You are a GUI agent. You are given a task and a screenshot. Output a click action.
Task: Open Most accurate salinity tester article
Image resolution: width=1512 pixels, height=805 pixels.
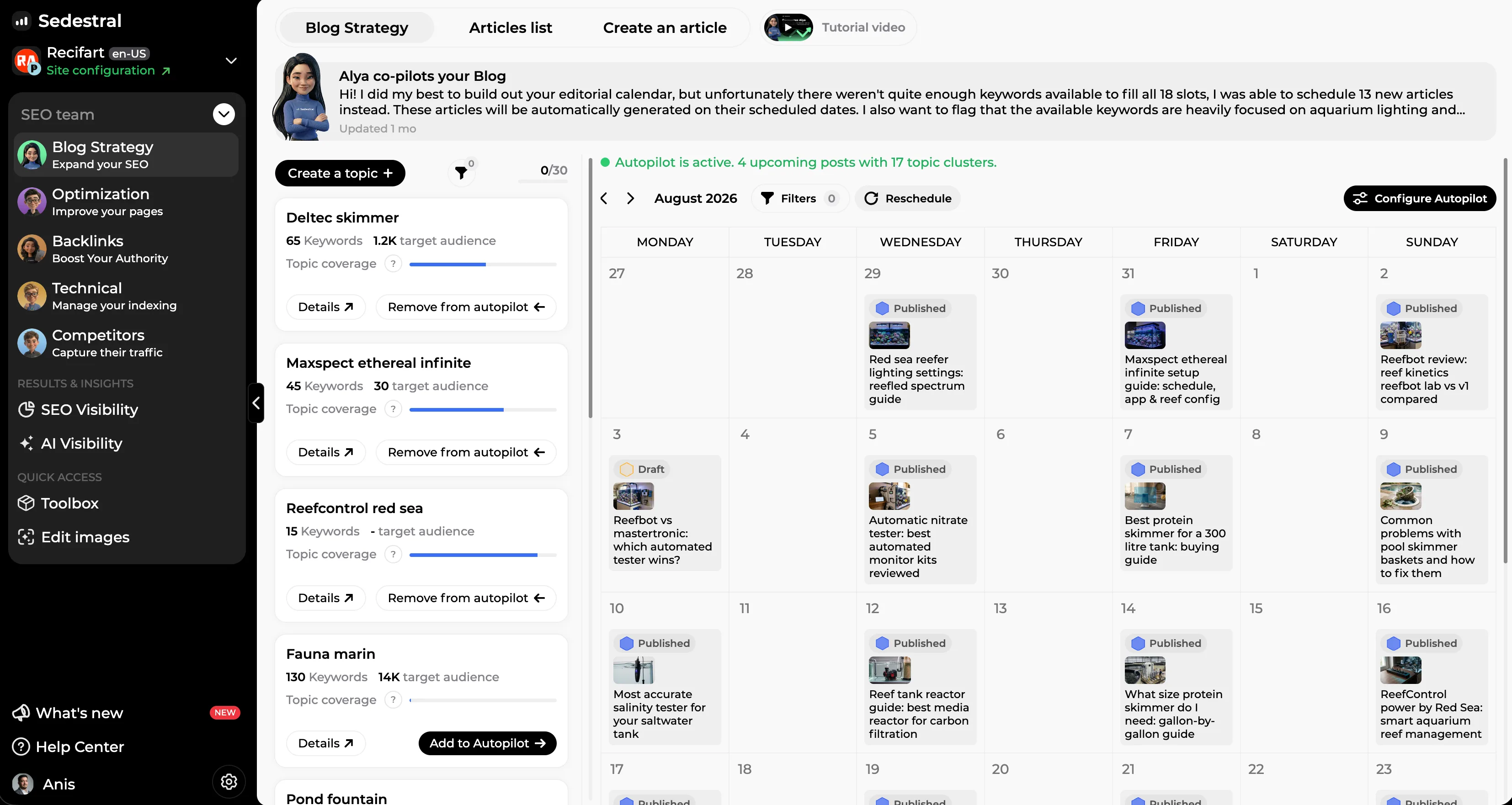pos(665,687)
